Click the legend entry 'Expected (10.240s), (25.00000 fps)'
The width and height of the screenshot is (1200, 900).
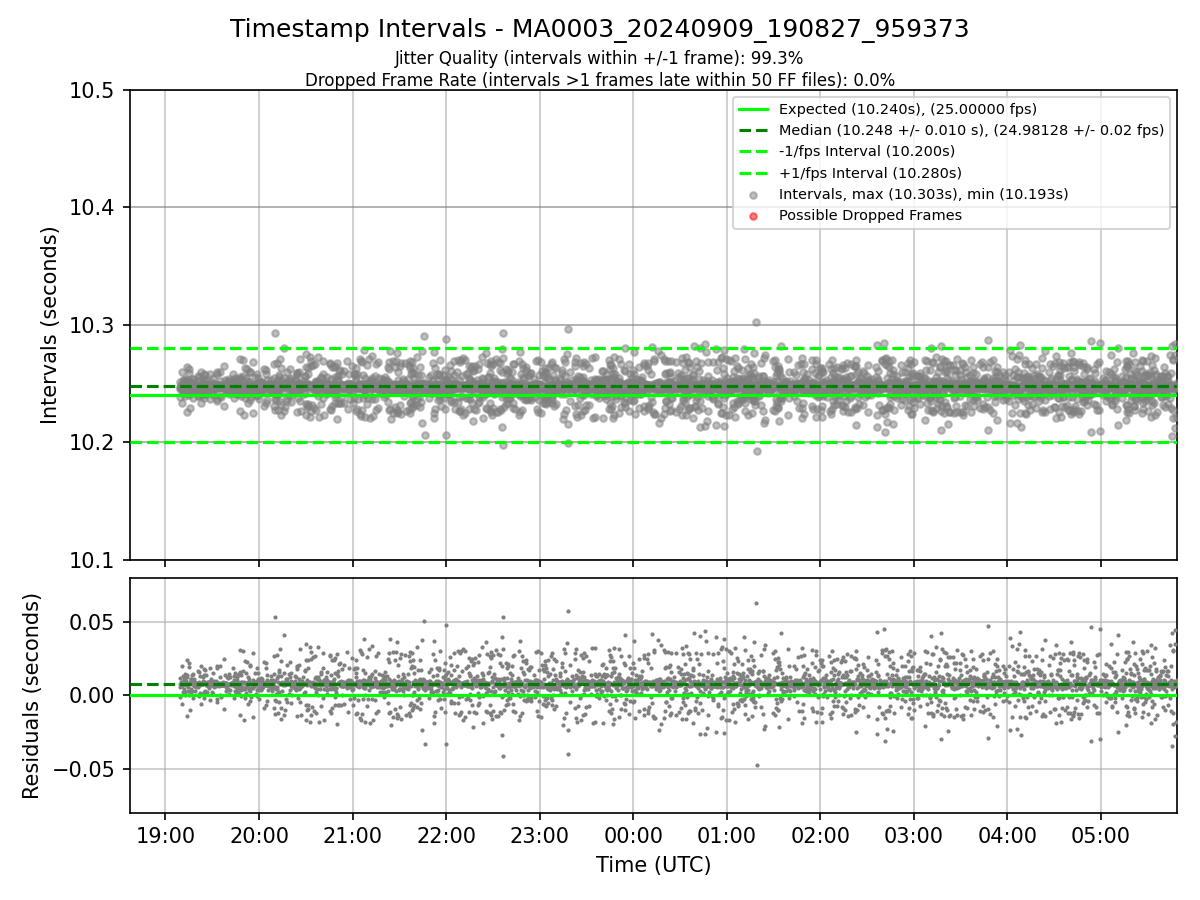[x=908, y=109]
